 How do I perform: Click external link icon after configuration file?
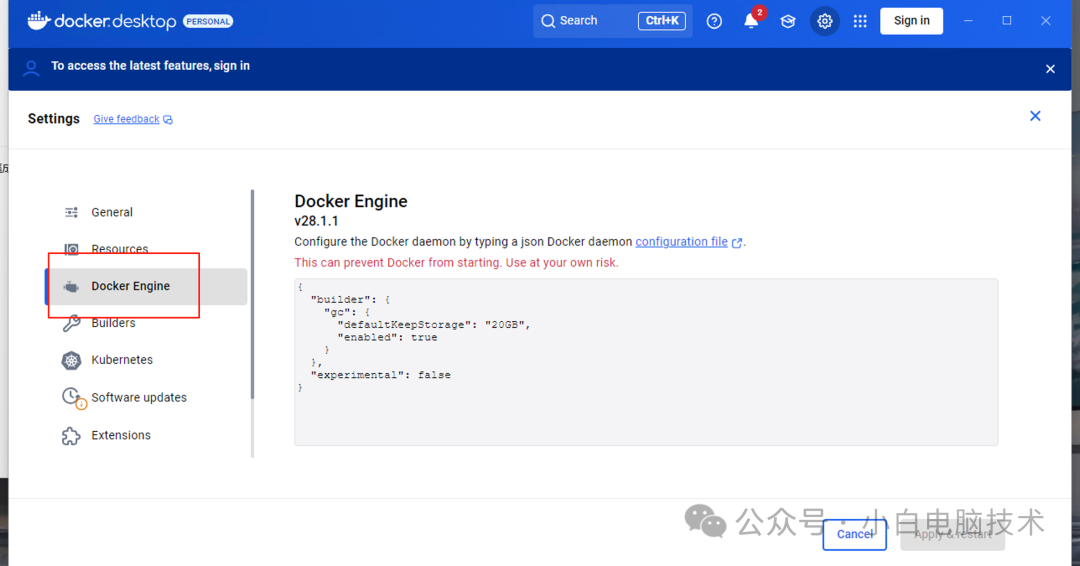737,242
